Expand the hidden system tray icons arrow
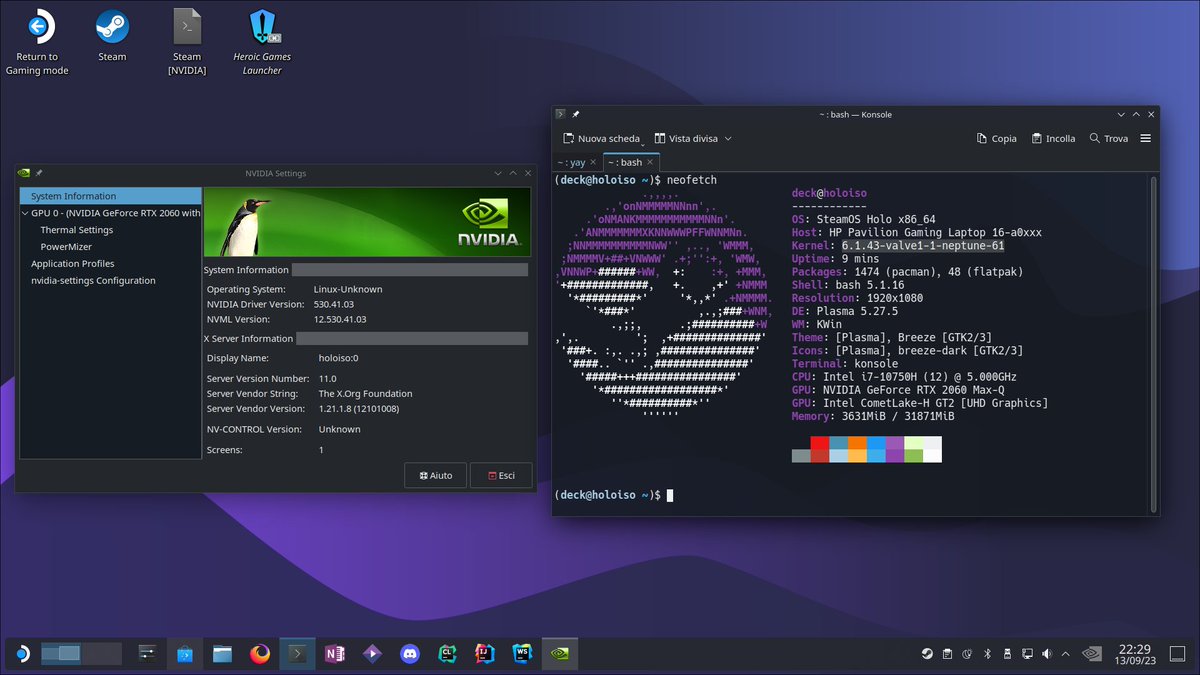Viewport: 1200px width, 675px height. 1065,654
